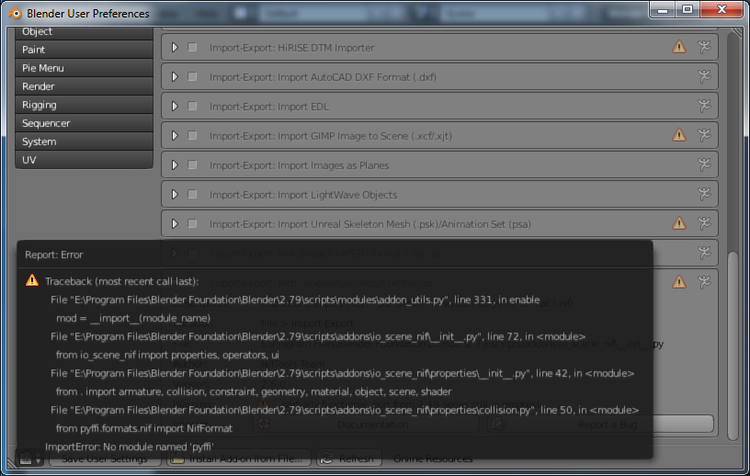The height and width of the screenshot is (476, 750).
Task: Select the Paint add-on category
Action: click(x=84, y=50)
